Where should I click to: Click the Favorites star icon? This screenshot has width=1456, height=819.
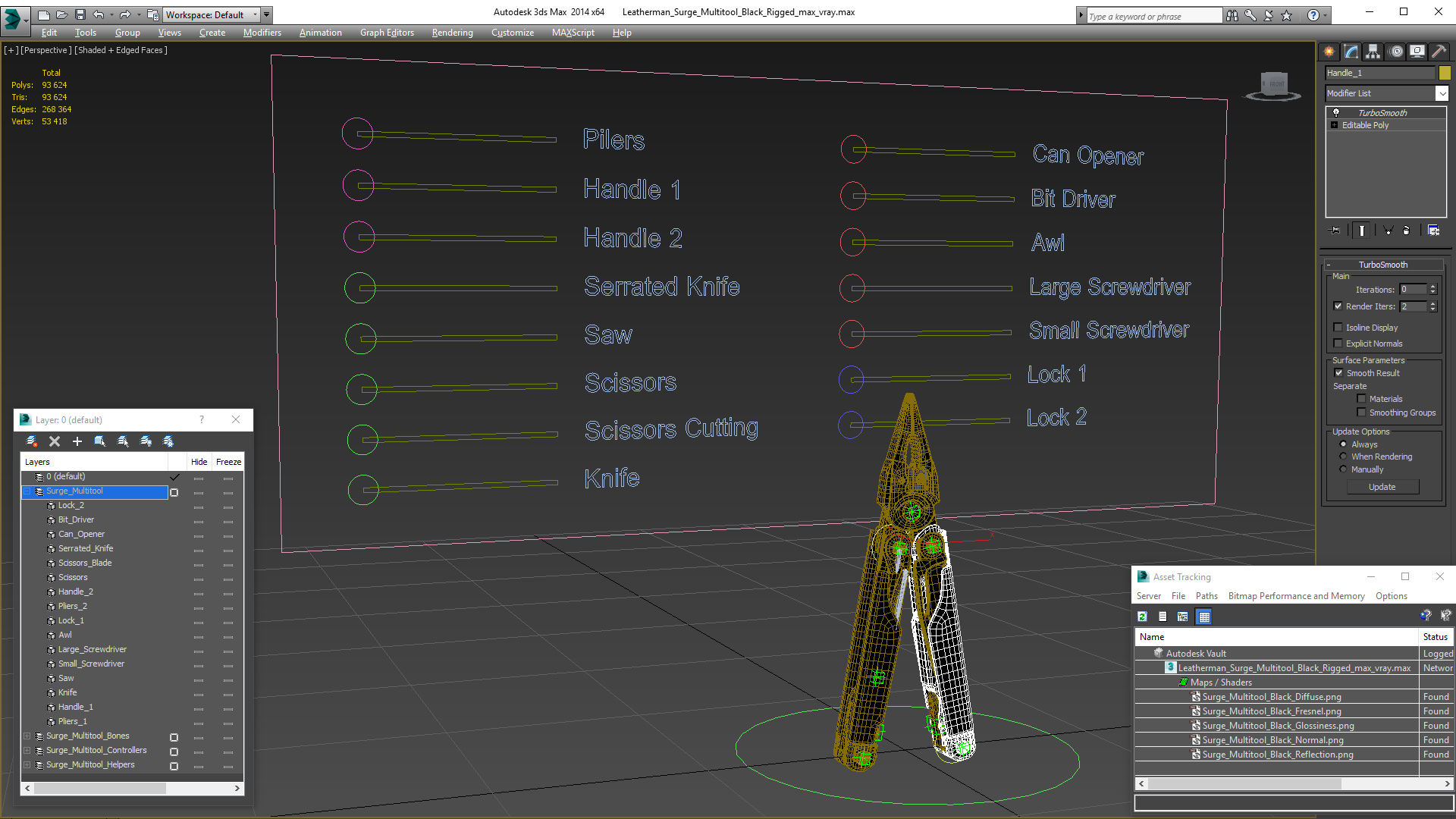pyautogui.click(x=1287, y=15)
